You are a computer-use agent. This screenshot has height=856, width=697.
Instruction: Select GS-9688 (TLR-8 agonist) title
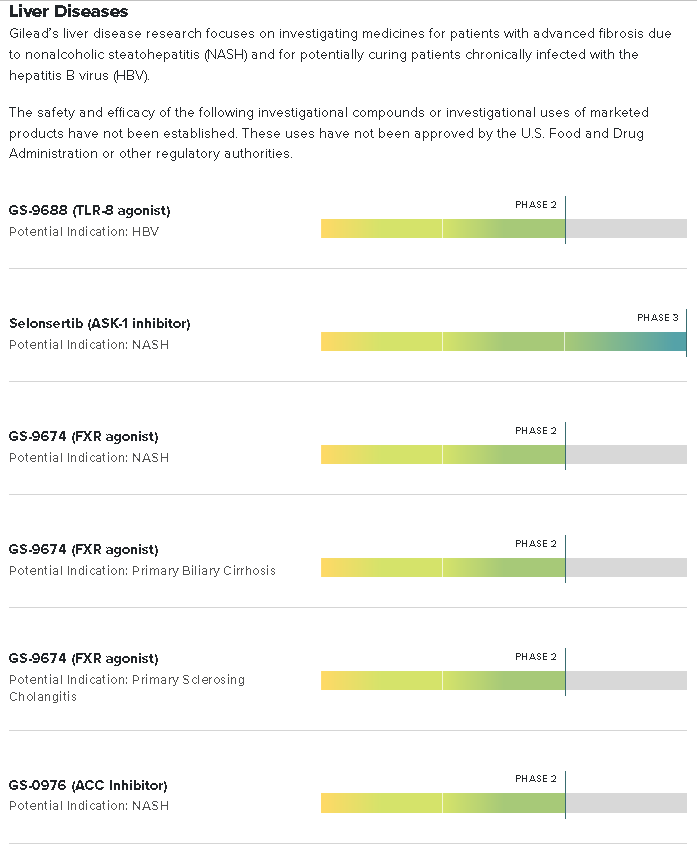click(x=90, y=210)
